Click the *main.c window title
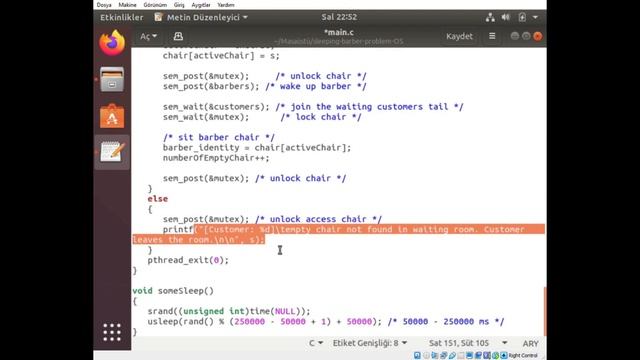The image size is (640, 360). (x=339, y=32)
